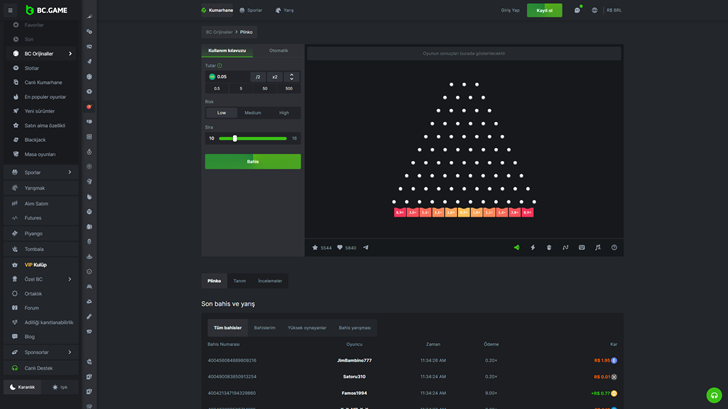Select Tüm bahisler bets tab

(x=228, y=328)
